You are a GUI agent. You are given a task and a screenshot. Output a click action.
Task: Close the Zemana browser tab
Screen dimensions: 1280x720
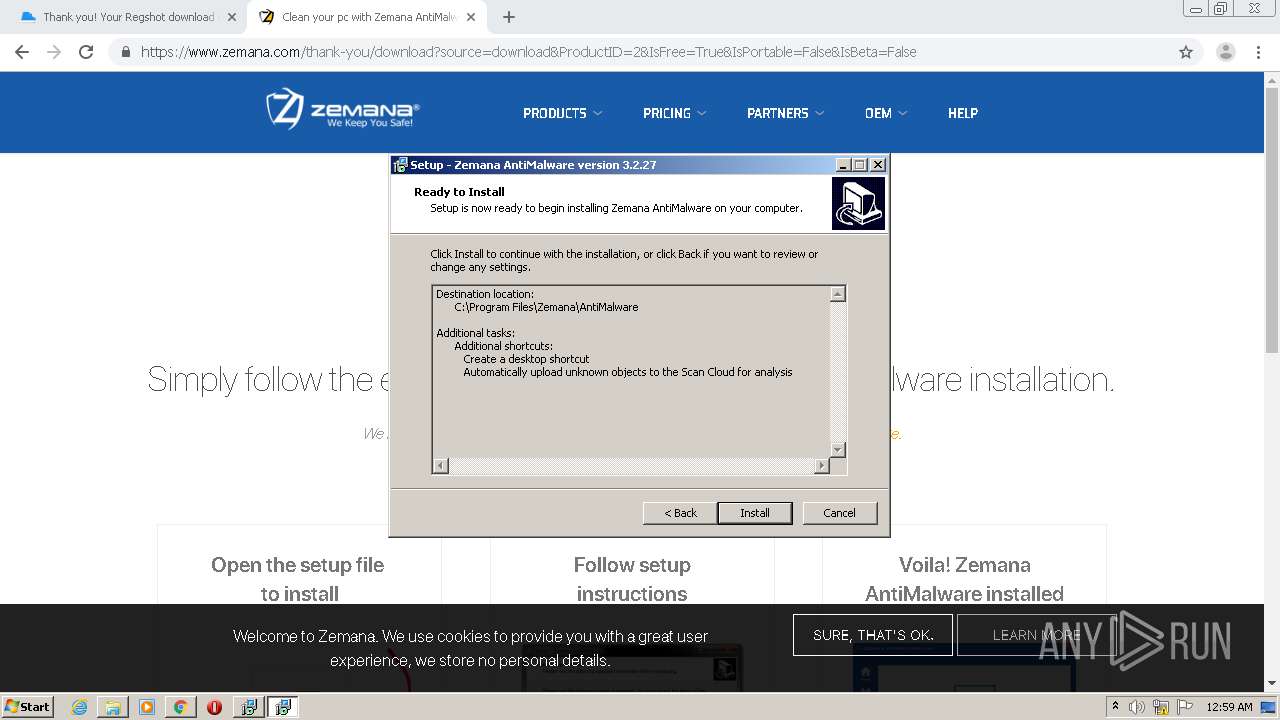(x=471, y=17)
